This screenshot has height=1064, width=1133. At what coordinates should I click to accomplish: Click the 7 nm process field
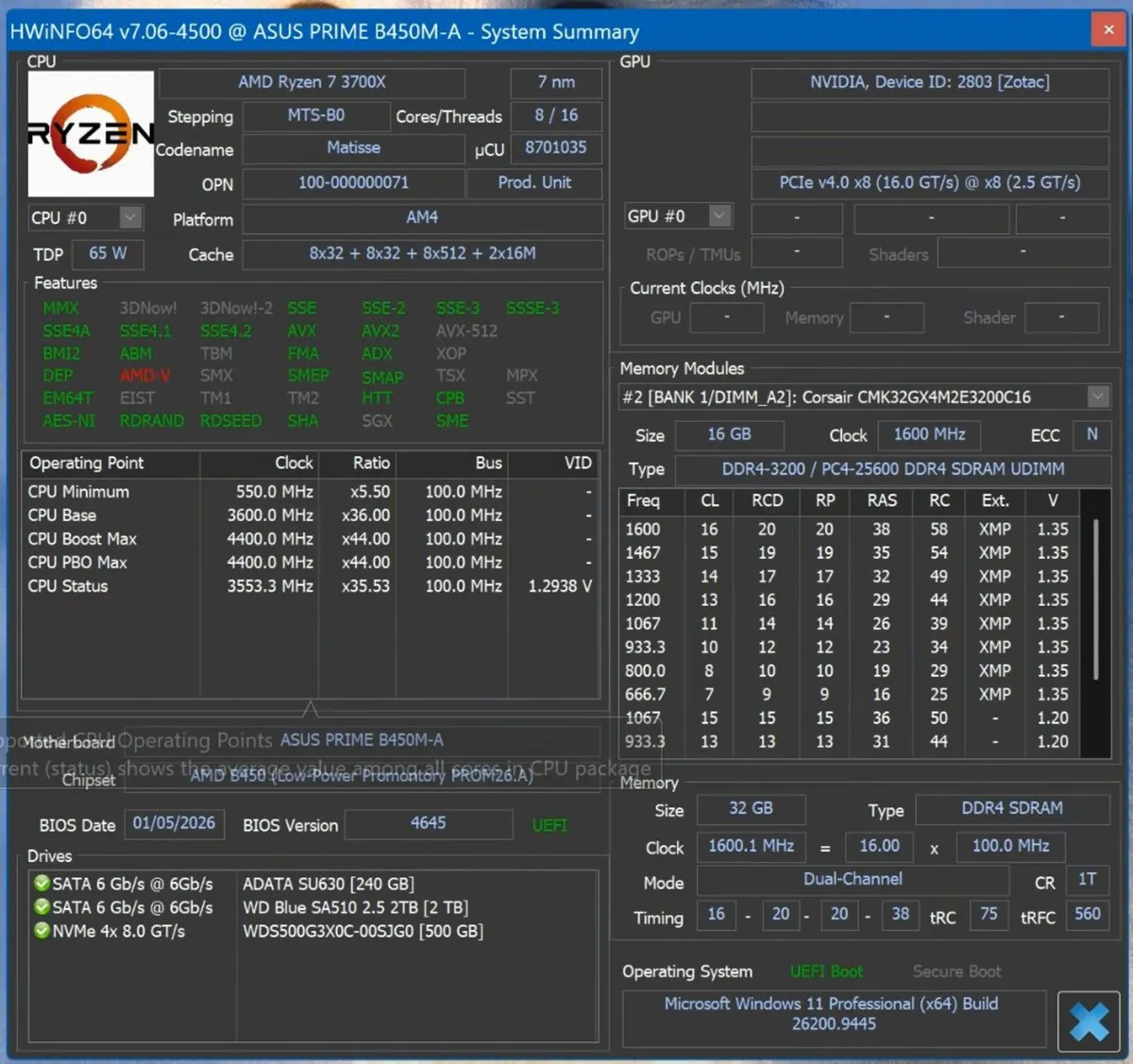556,83
